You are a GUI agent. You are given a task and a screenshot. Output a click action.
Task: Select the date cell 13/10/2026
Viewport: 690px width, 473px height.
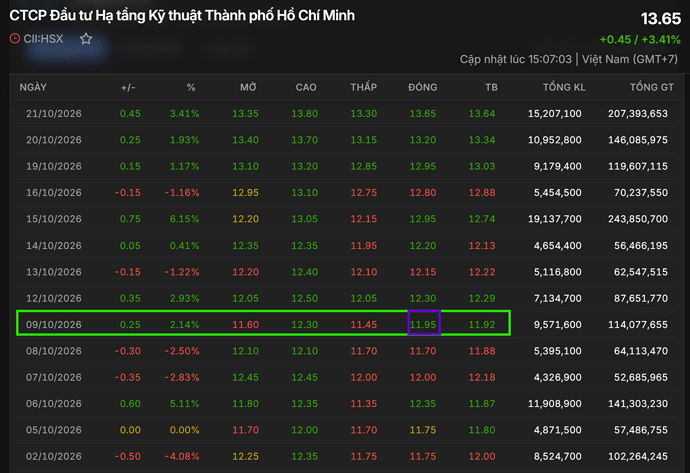54,272
